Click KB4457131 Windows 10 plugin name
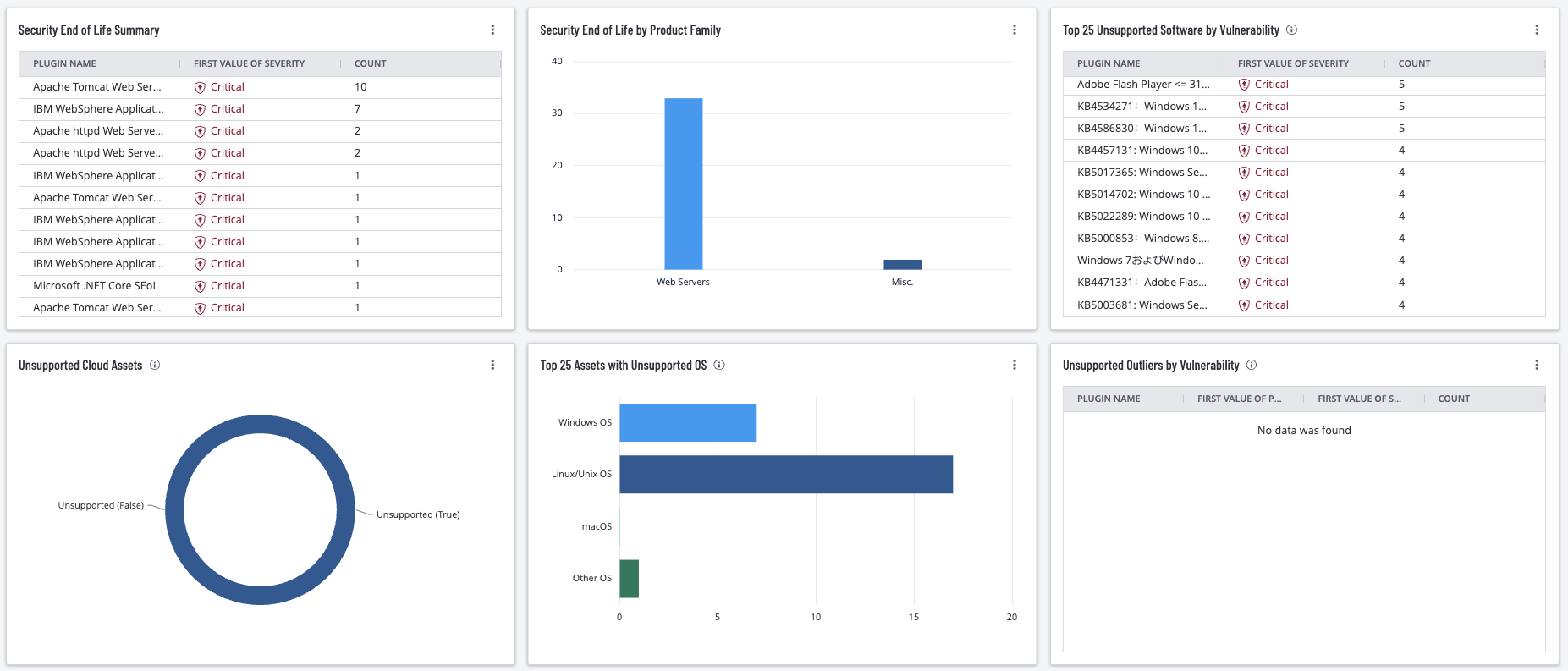 coord(1142,151)
